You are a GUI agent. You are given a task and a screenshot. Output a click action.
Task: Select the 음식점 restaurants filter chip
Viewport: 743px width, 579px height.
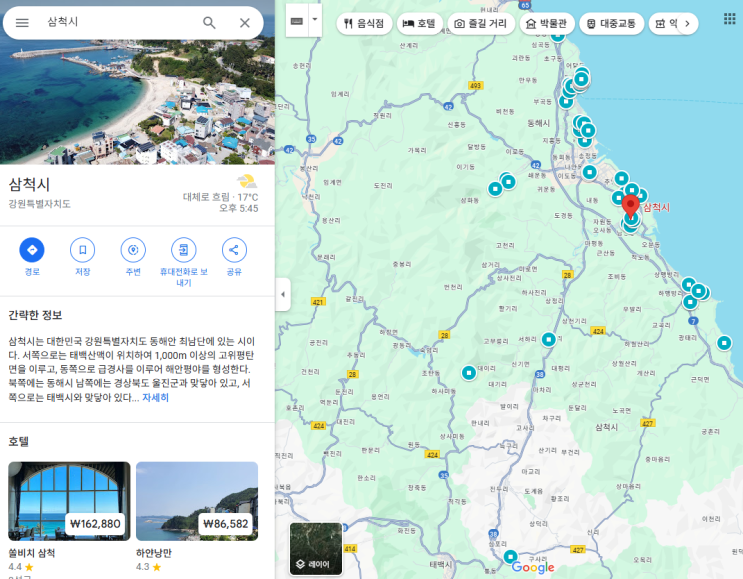click(364, 23)
